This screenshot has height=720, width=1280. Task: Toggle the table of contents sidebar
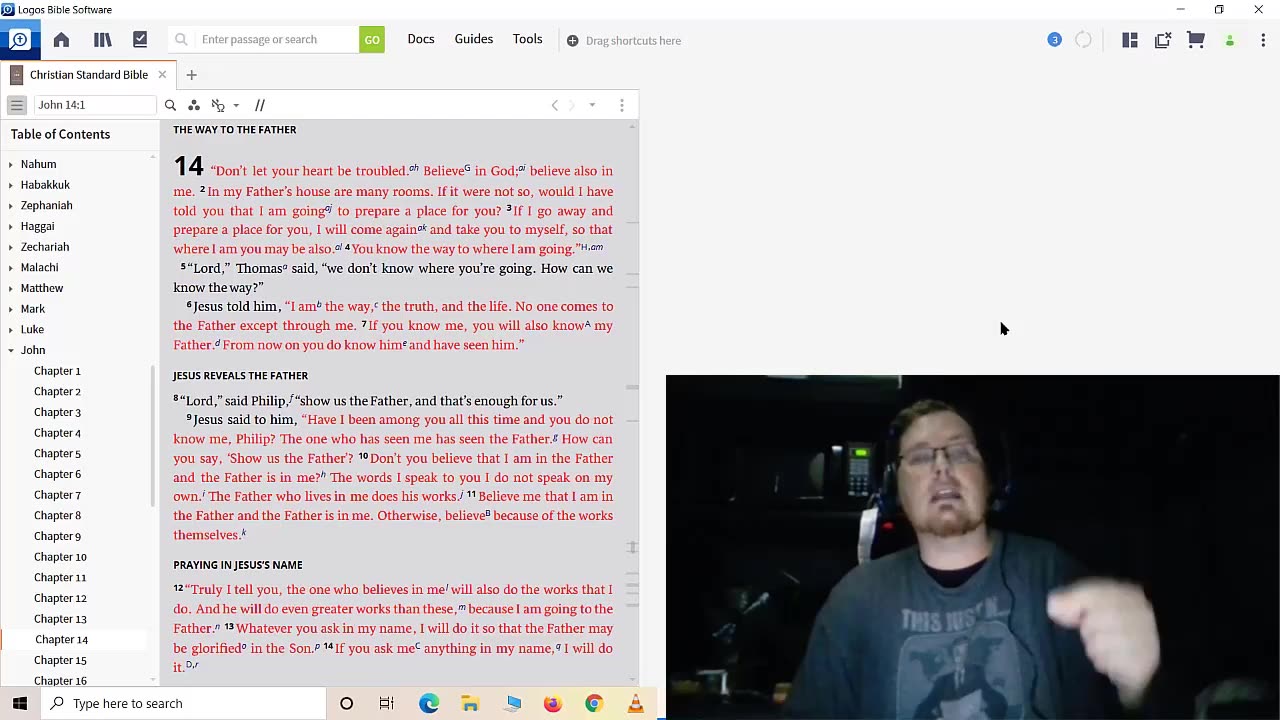pyautogui.click(x=17, y=105)
